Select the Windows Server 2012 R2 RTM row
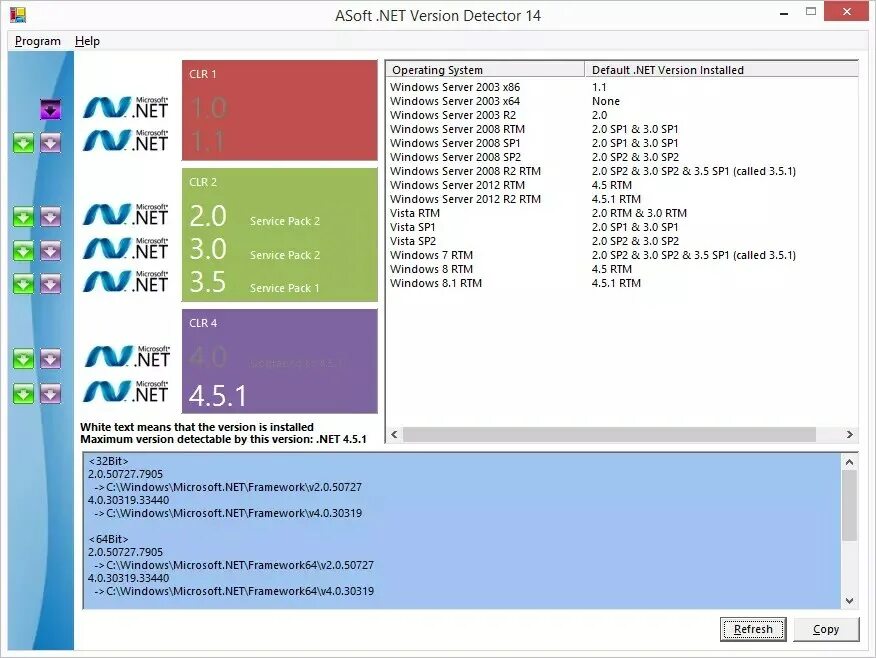This screenshot has width=876, height=658. pyautogui.click(x=622, y=199)
